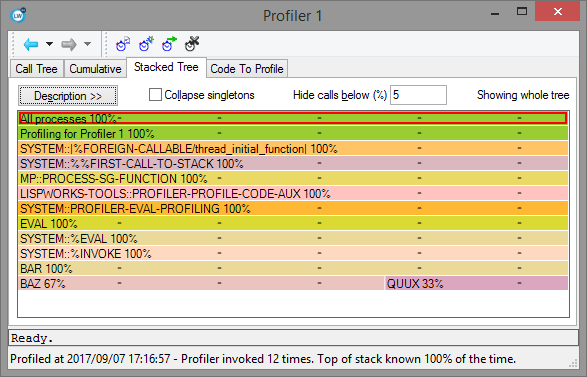Select the QUUX 33% bar
Image resolution: width=587 pixels, height=377 pixels.
tap(476, 283)
